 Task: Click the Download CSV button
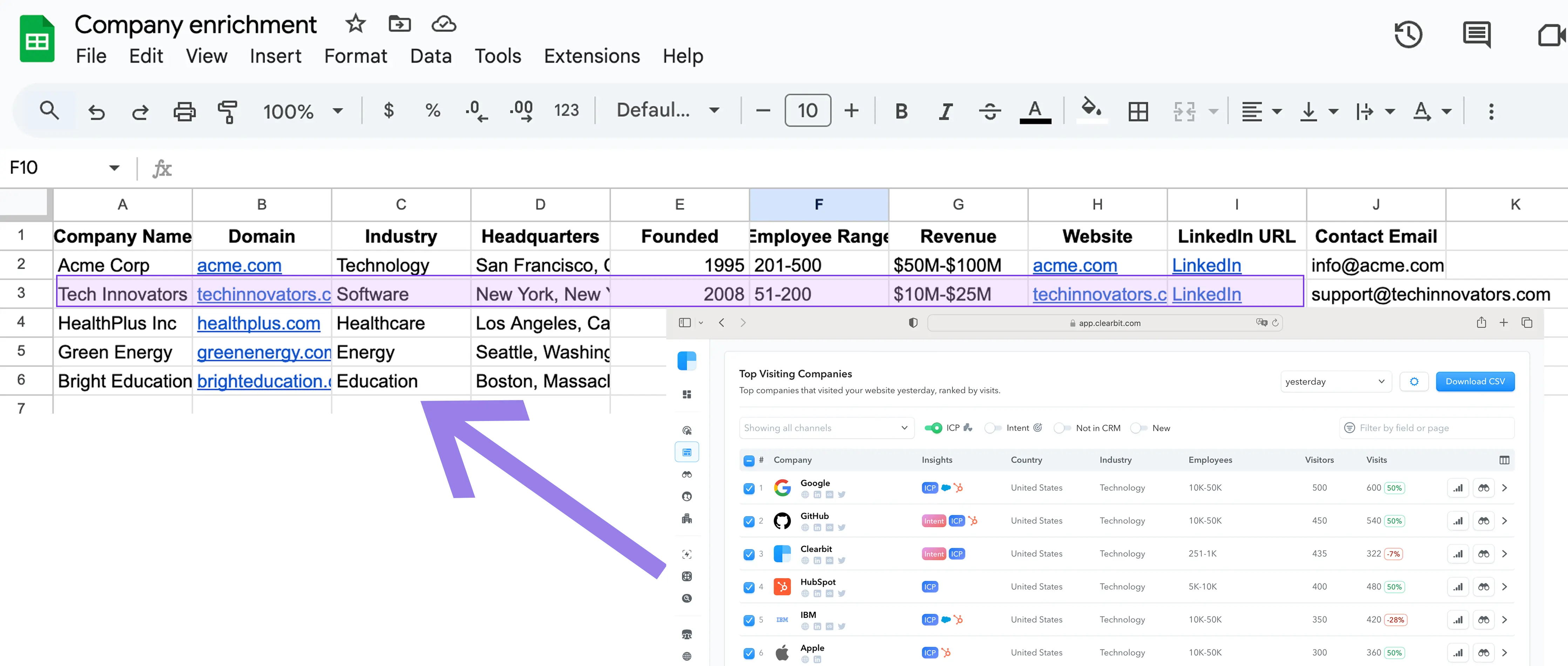[x=1475, y=382]
